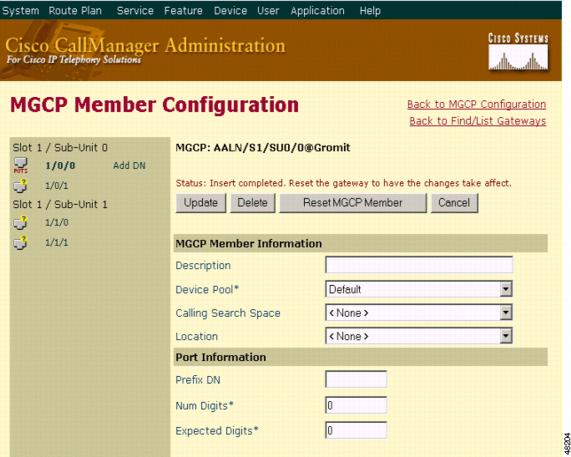This screenshot has width=571, height=457.
Task: Click the MGCP Member Information section header
Action: [360, 243]
